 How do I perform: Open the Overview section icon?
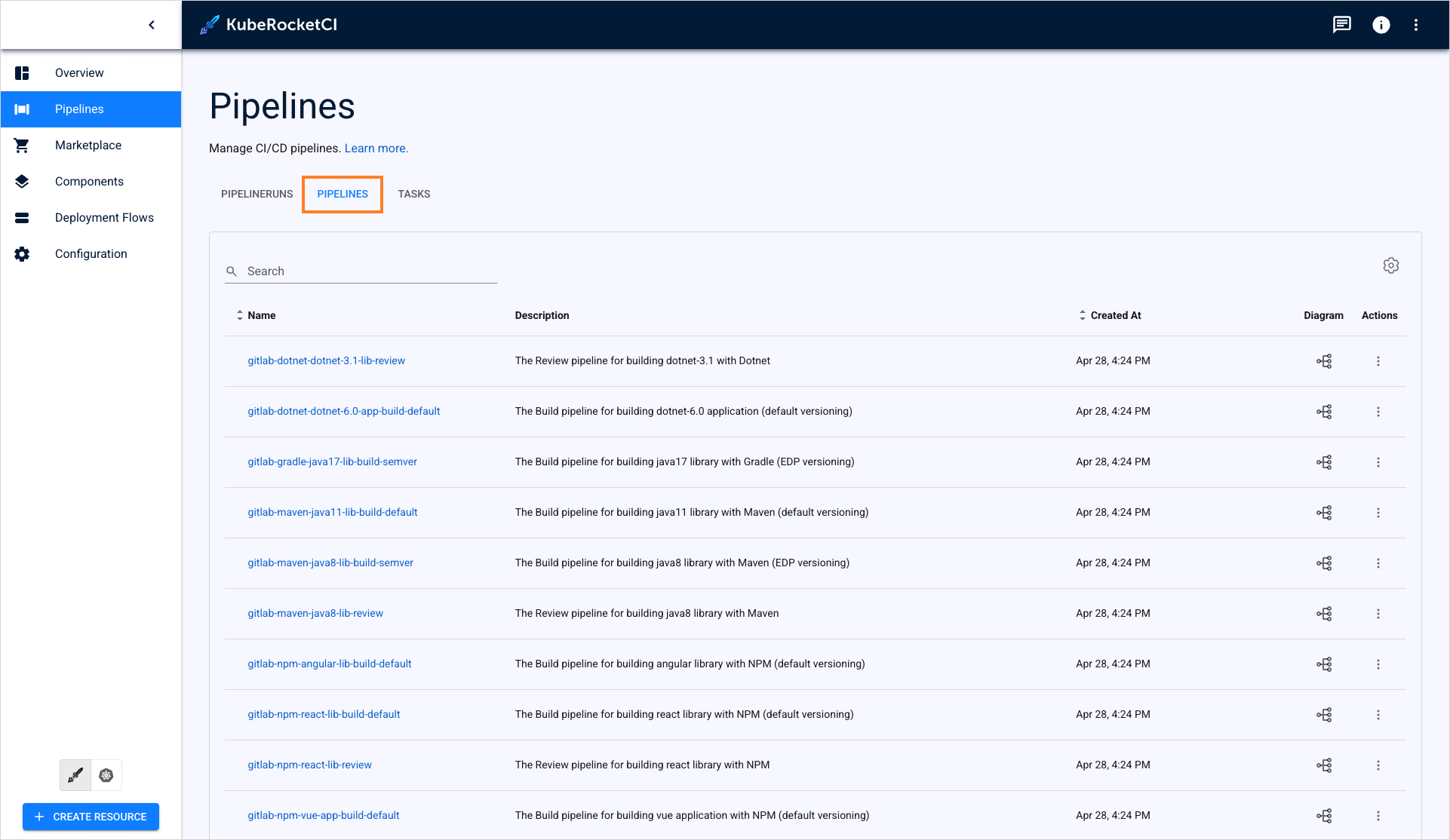[22, 72]
